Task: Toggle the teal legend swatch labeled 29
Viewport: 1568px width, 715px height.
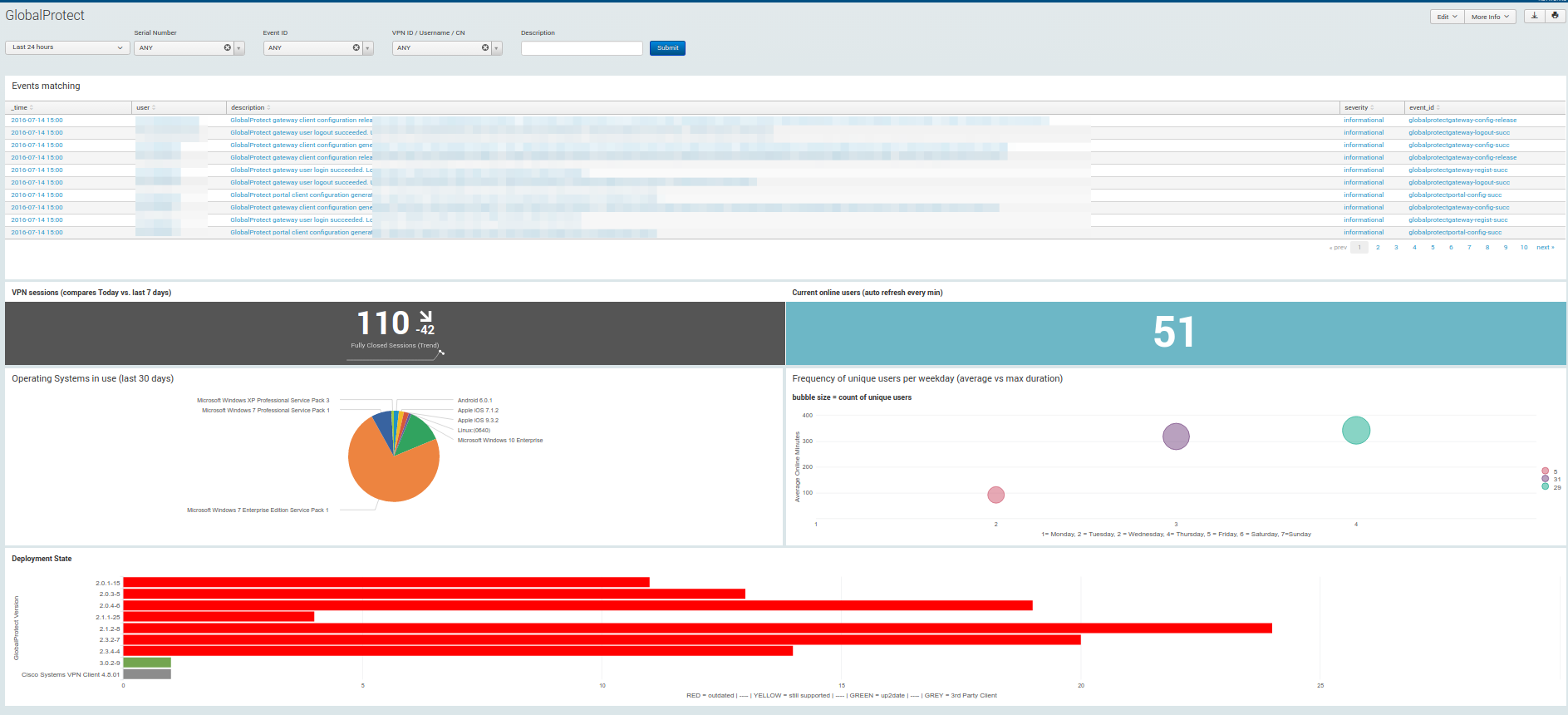Action: coord(1545,487)
